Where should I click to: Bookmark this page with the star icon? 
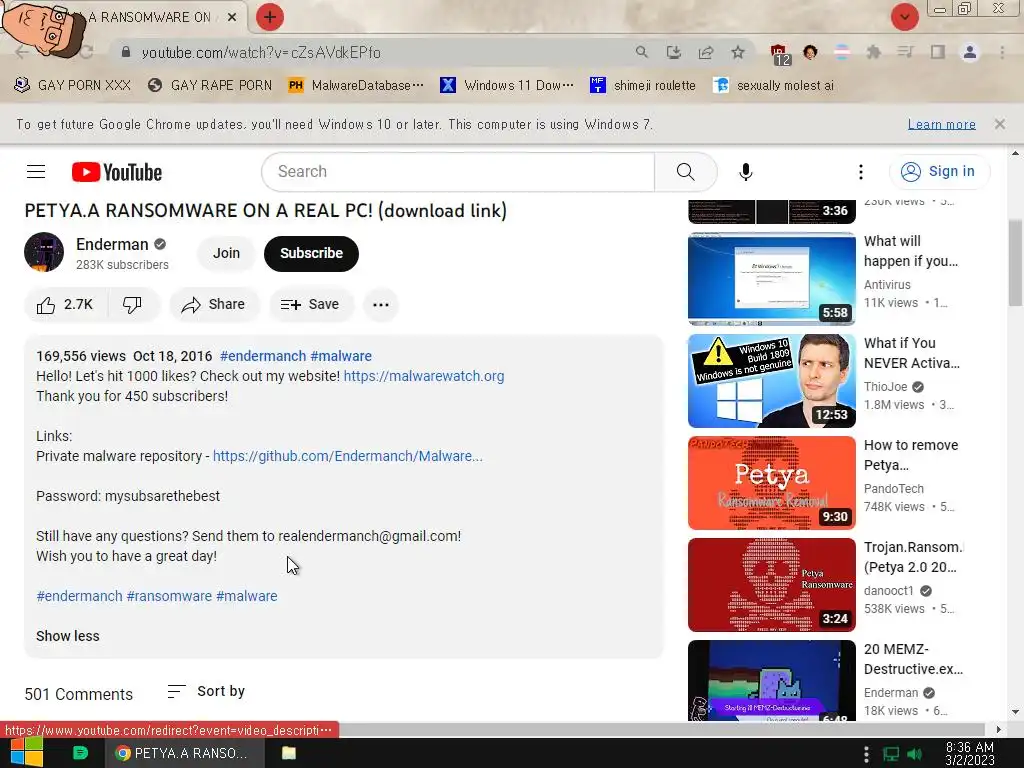click(x=738, y=52)
